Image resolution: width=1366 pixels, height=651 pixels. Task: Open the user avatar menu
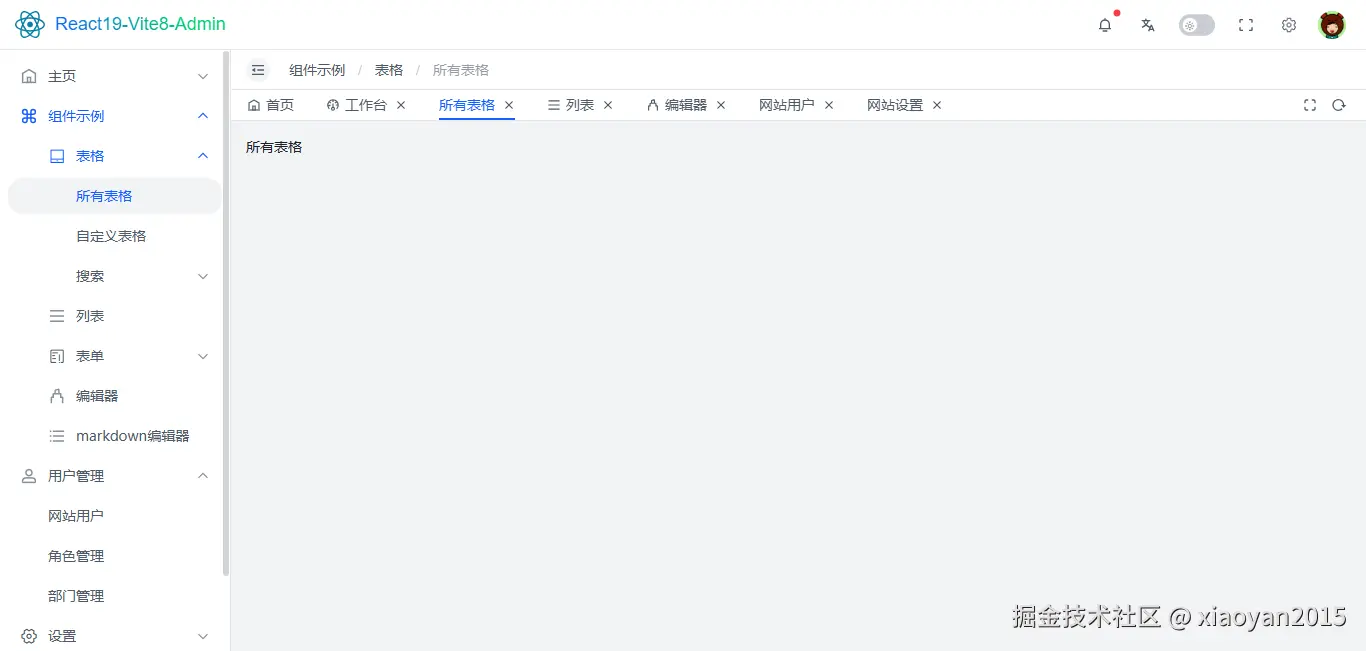(1332, 25)
